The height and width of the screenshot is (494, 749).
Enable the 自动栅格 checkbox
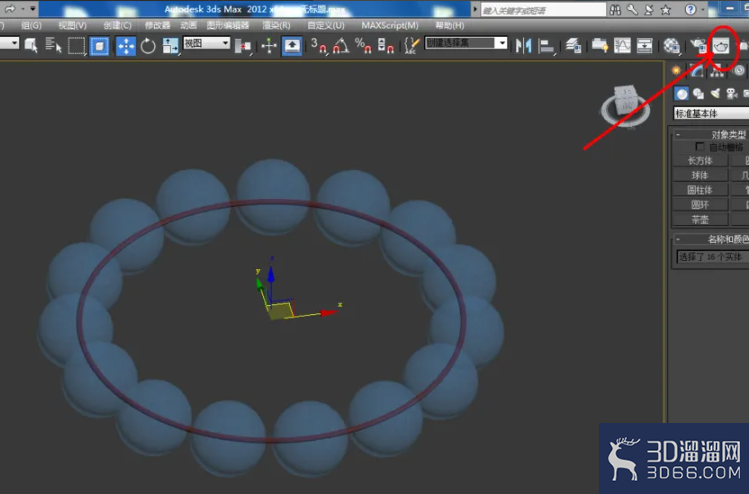tap(700, 146)
